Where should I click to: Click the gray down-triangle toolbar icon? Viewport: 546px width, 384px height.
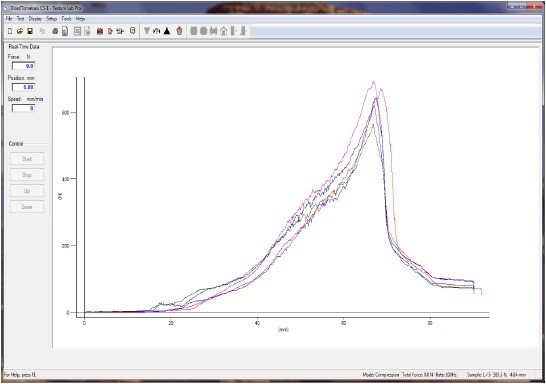pos(147,31)
